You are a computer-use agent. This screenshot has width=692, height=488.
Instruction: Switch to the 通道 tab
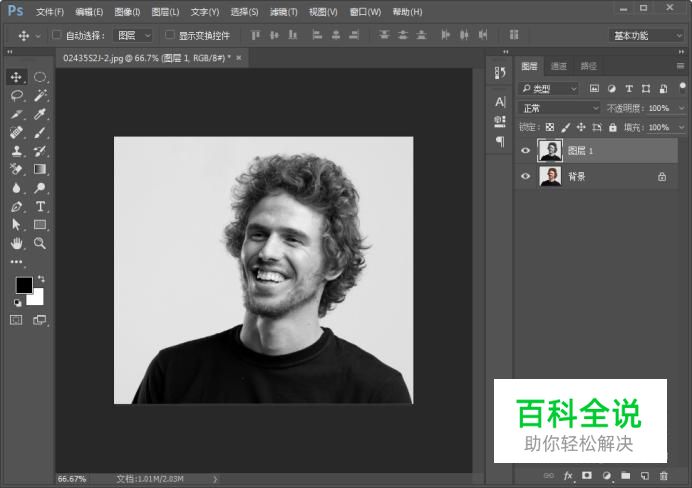pos(559,66)
